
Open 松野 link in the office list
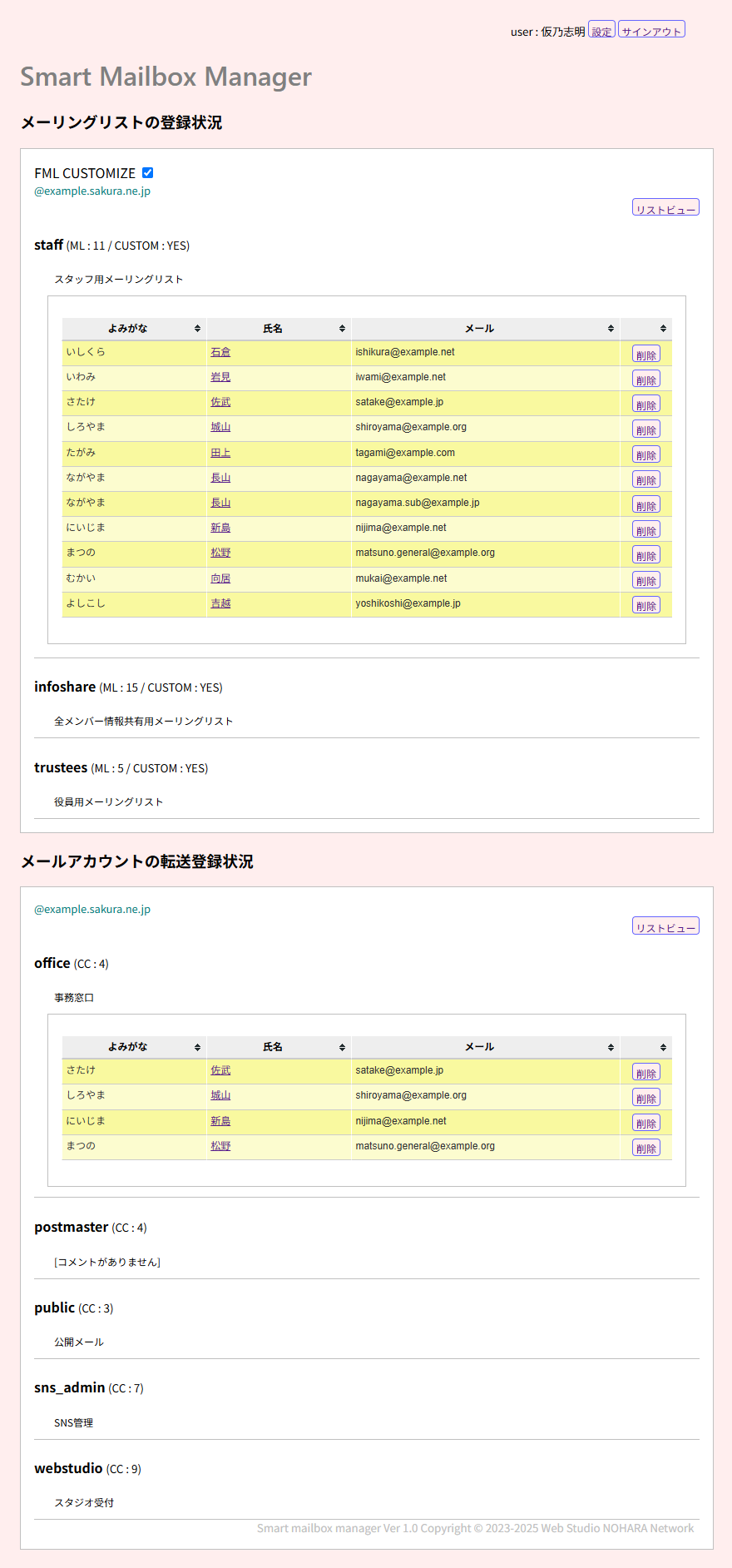click(220, 1146)
